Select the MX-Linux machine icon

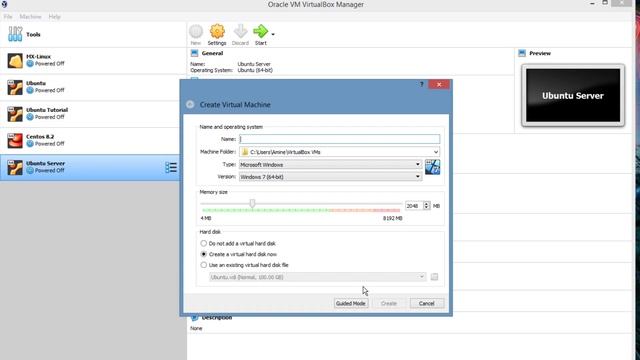pos(15,60)
